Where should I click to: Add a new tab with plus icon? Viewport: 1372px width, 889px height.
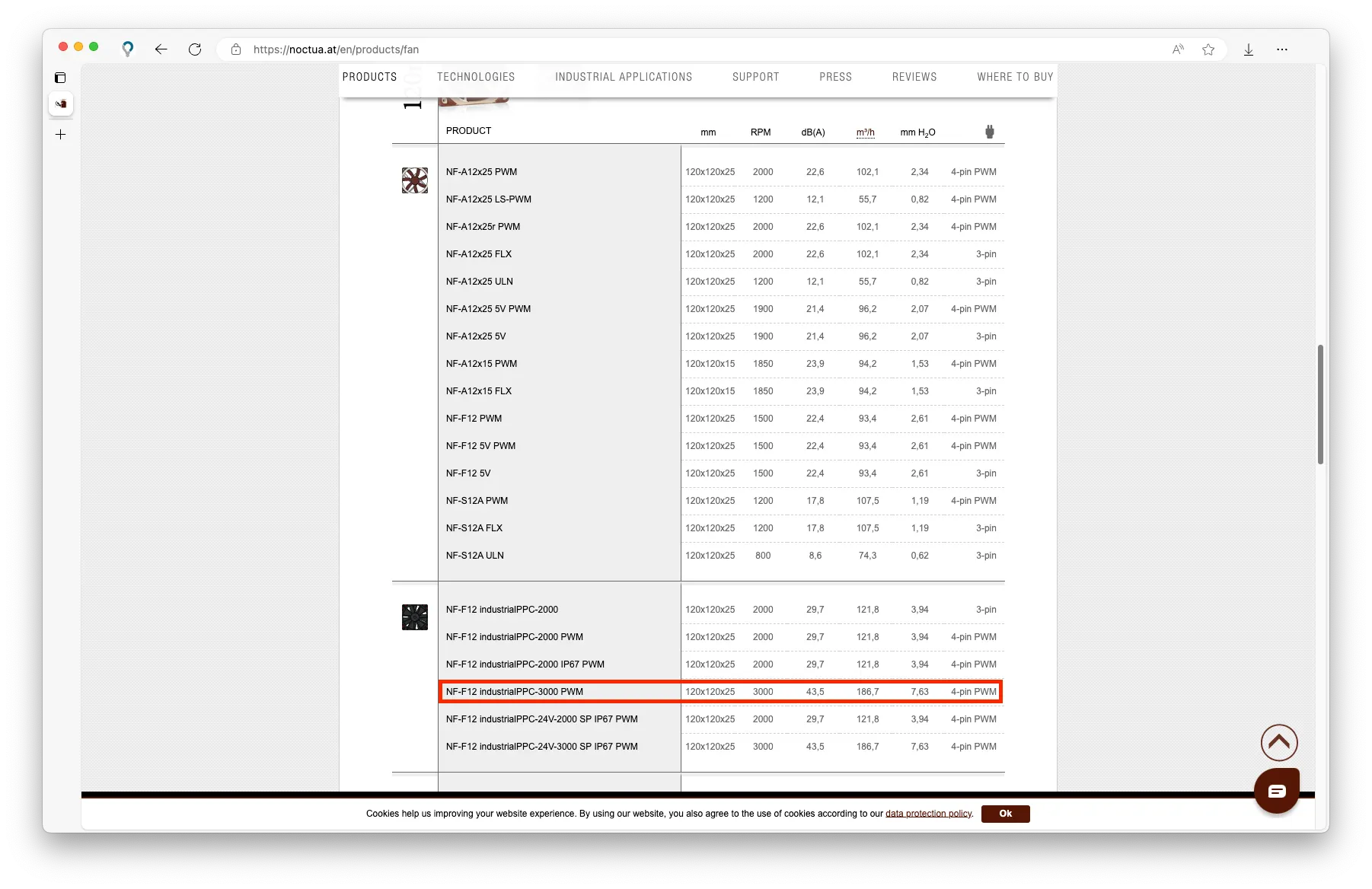61,135
